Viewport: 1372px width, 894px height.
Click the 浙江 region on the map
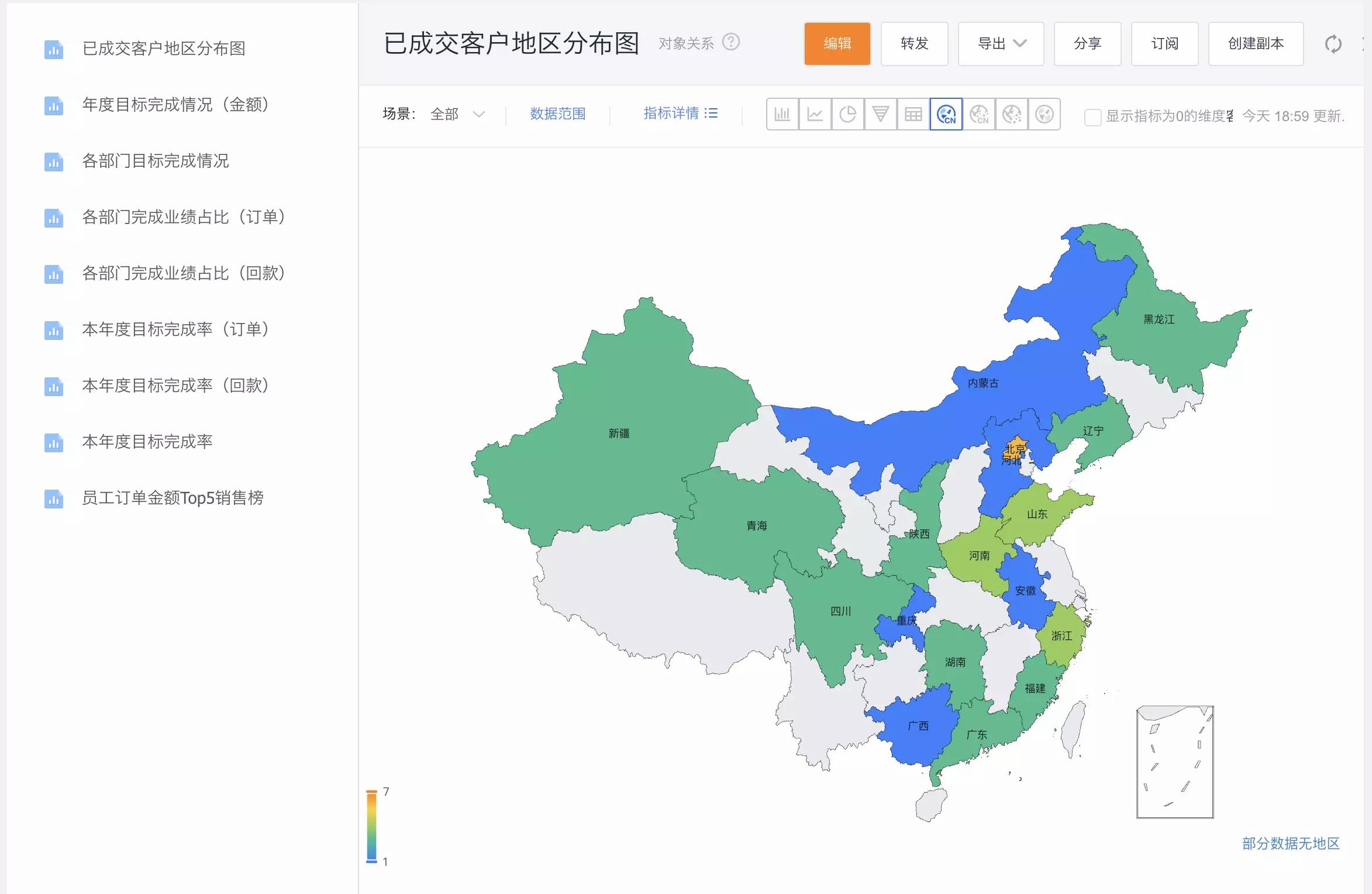(x=1061, y=636)
